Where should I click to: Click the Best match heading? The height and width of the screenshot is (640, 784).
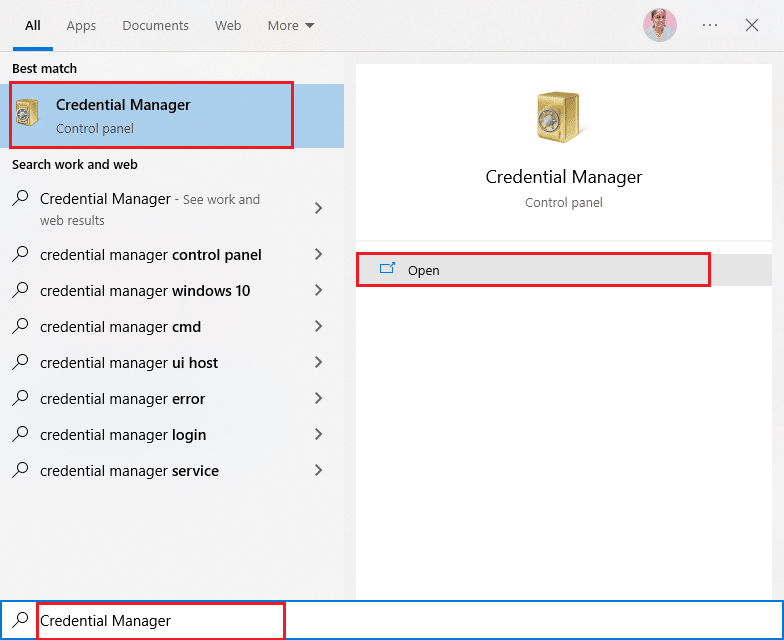click(44, 68)
